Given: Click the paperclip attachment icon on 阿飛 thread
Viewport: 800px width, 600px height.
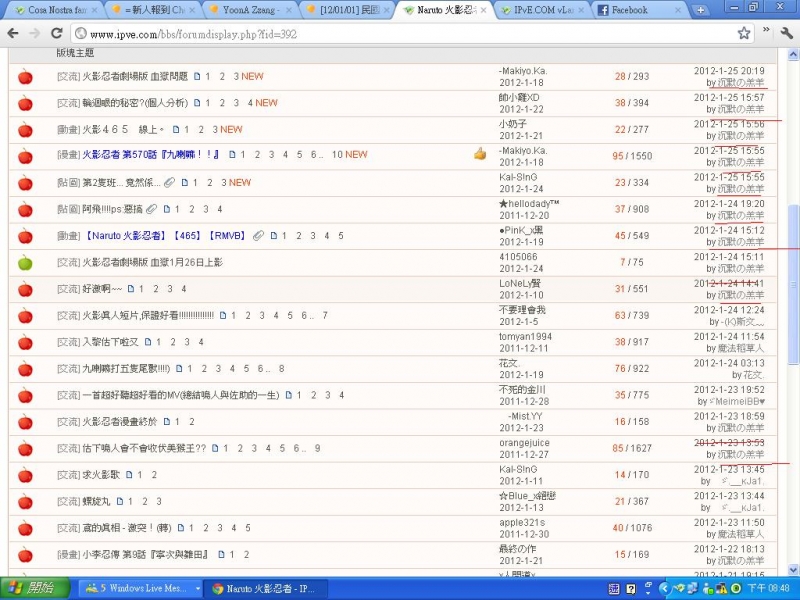Looking at the screenshot, I should (151, 209).
